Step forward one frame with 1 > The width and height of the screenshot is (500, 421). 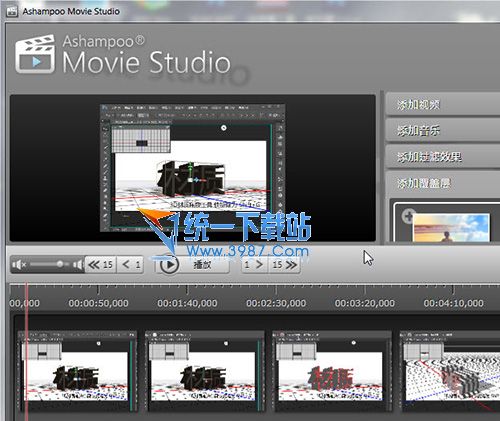coord(254,265)
